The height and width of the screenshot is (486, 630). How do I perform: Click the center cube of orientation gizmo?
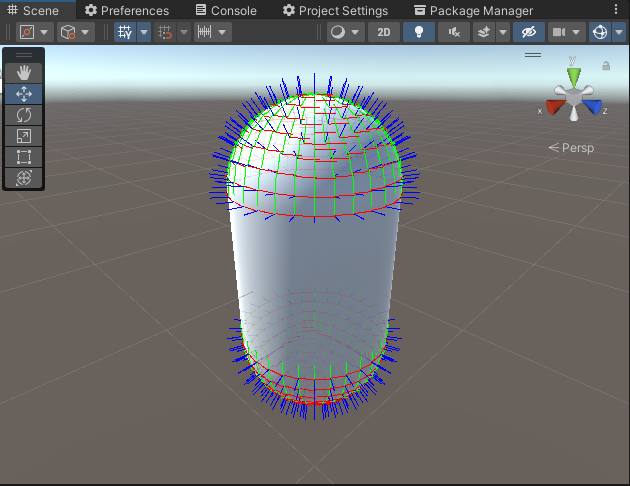click(574, 97)
